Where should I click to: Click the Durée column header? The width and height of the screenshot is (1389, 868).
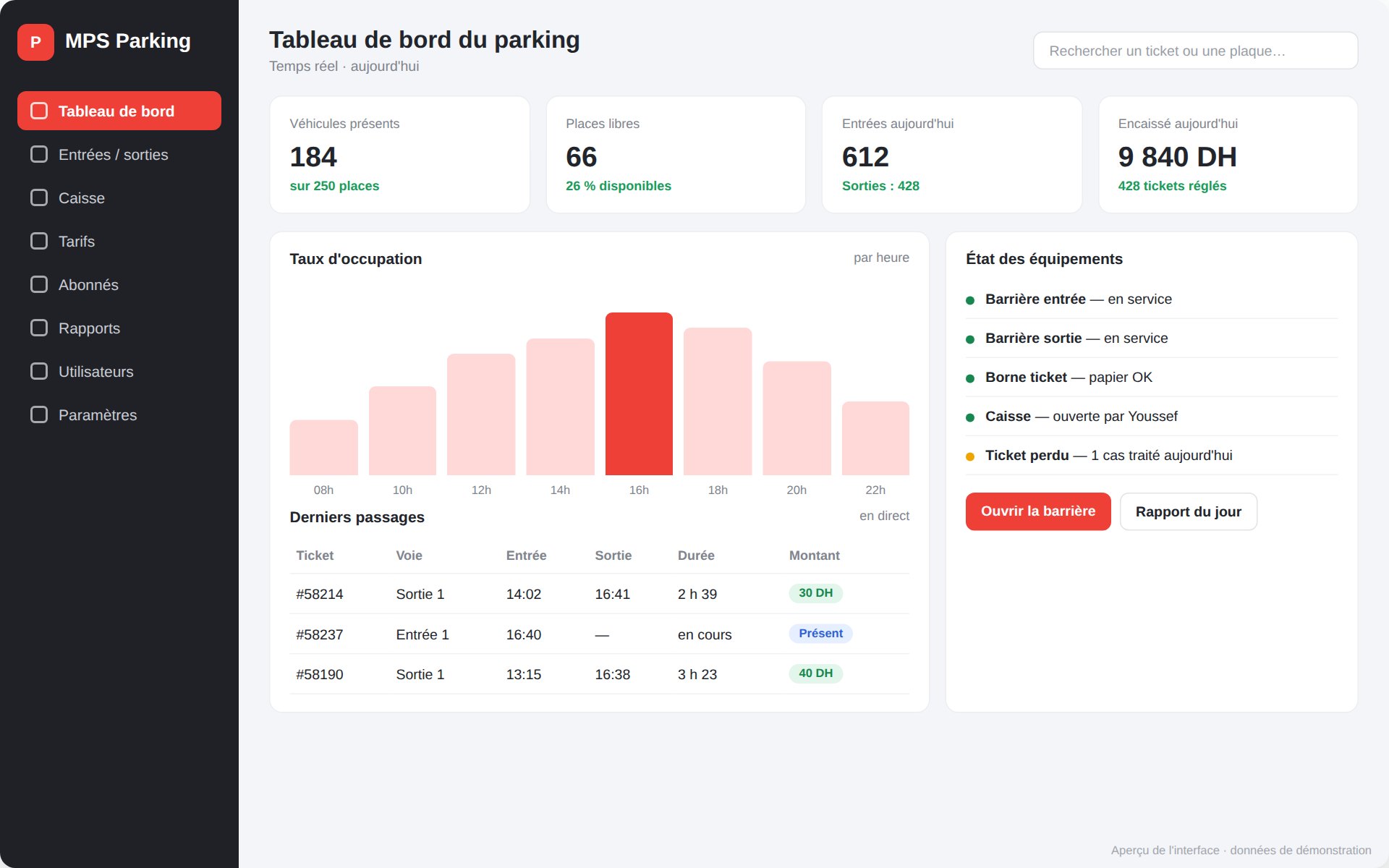coord(696,556)
